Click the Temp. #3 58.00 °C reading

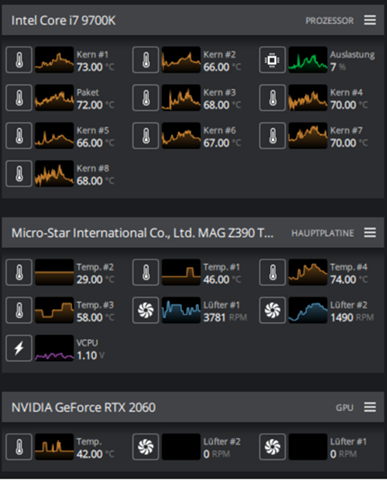click(95, 317)
